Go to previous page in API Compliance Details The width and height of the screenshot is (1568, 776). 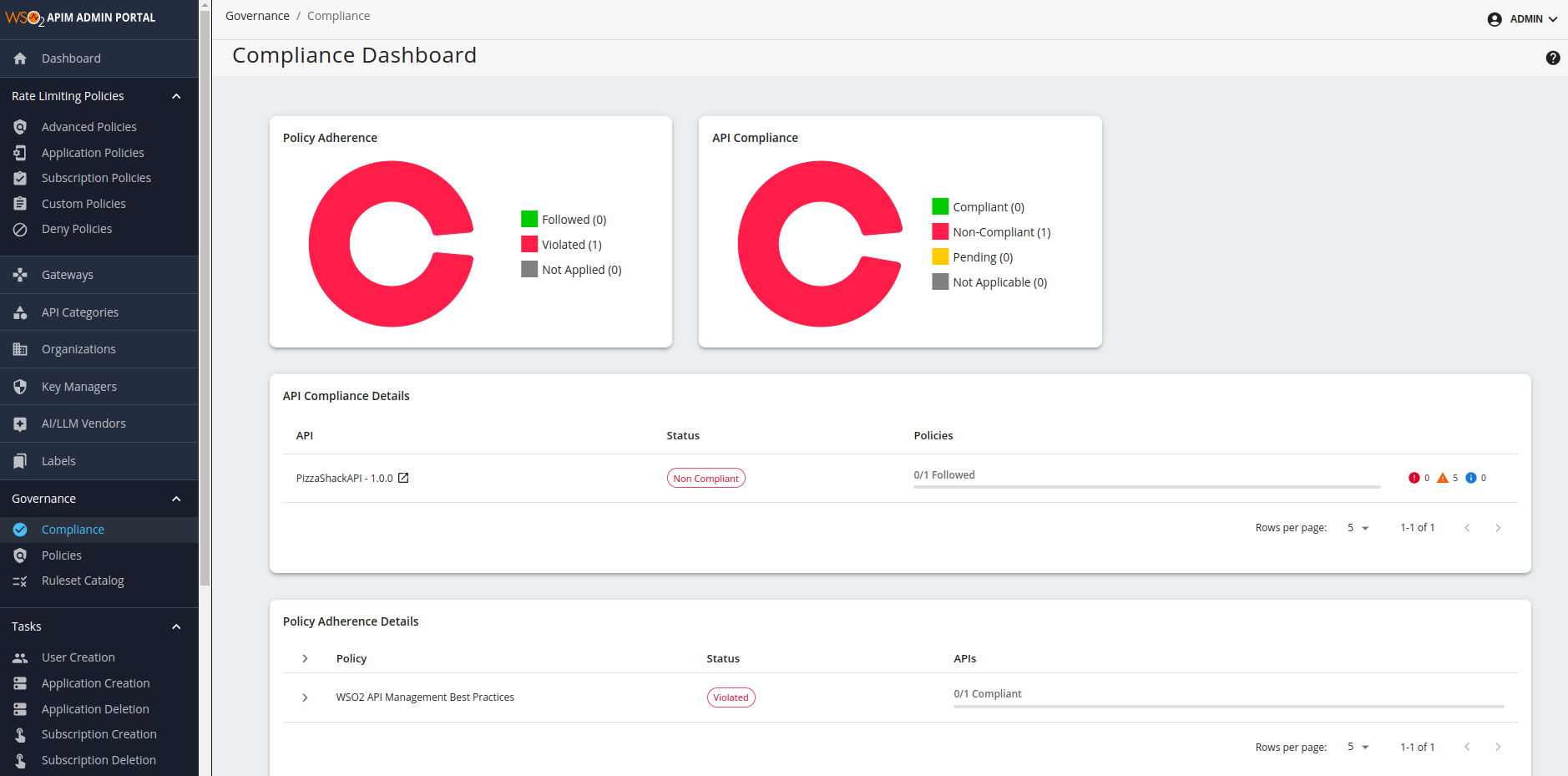(1467, 528)
